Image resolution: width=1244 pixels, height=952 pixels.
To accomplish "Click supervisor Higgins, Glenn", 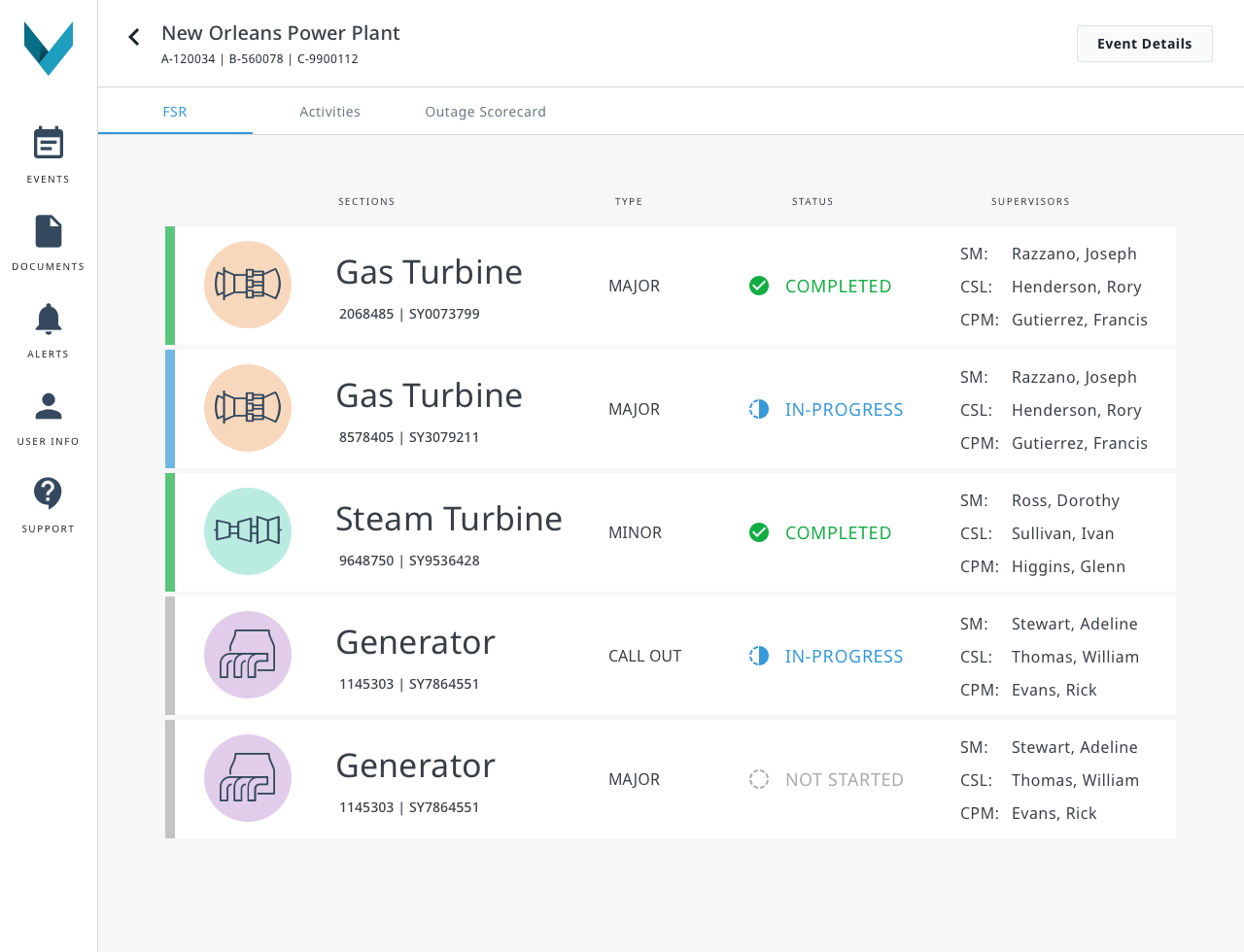I will click(1068, 566).
